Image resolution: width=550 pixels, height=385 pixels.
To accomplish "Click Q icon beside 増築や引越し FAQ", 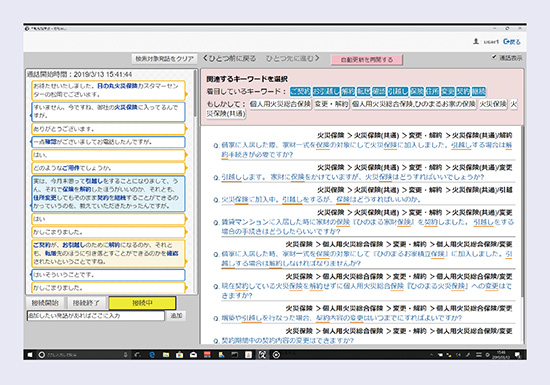I will coord(216,319).
